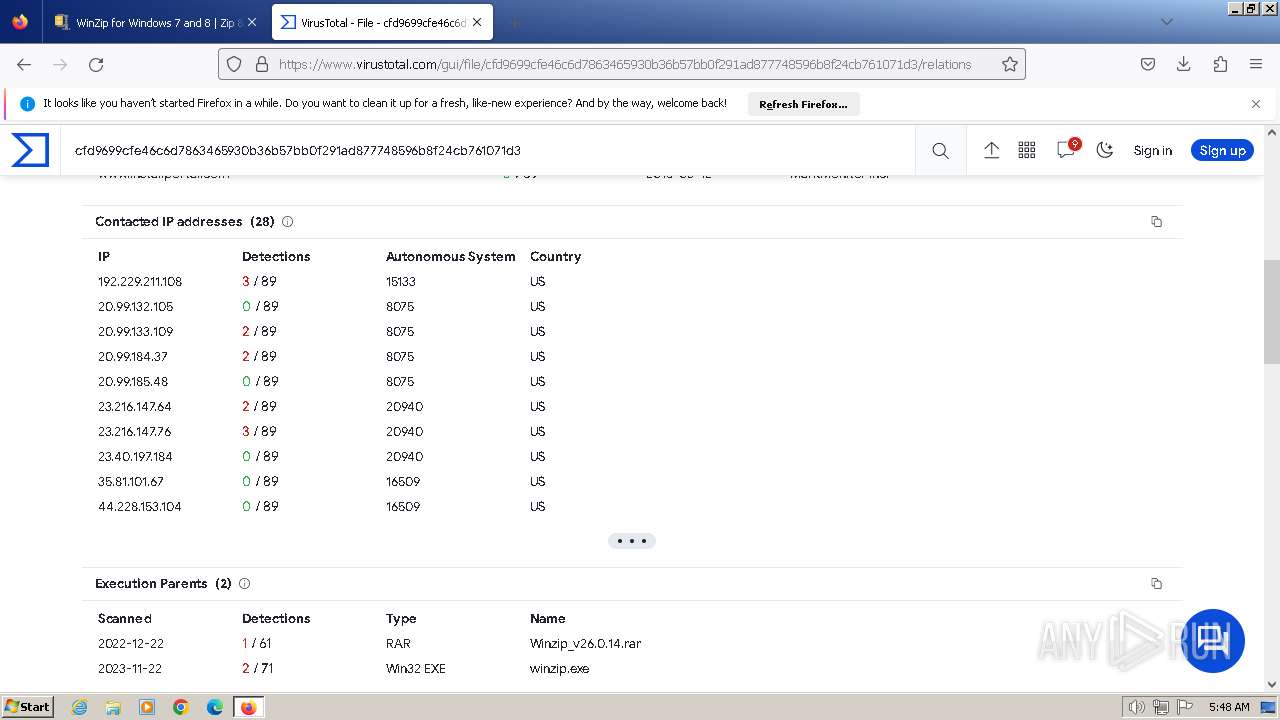Open IP 20.99.185.48
This screenshot has width=1280, height=720.
point(133,382)
